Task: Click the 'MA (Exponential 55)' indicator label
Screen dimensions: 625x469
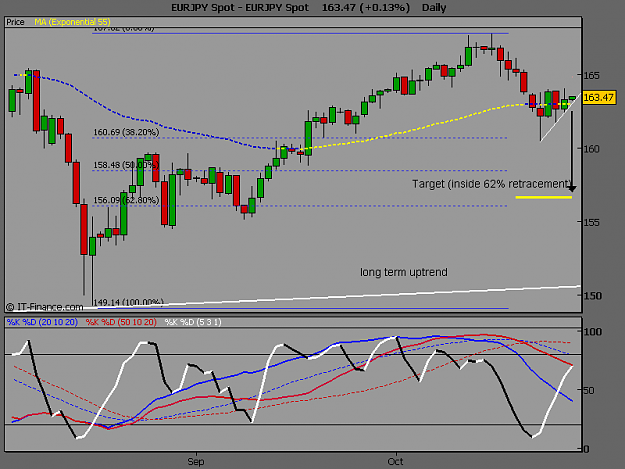Action: tap(72, 22)
